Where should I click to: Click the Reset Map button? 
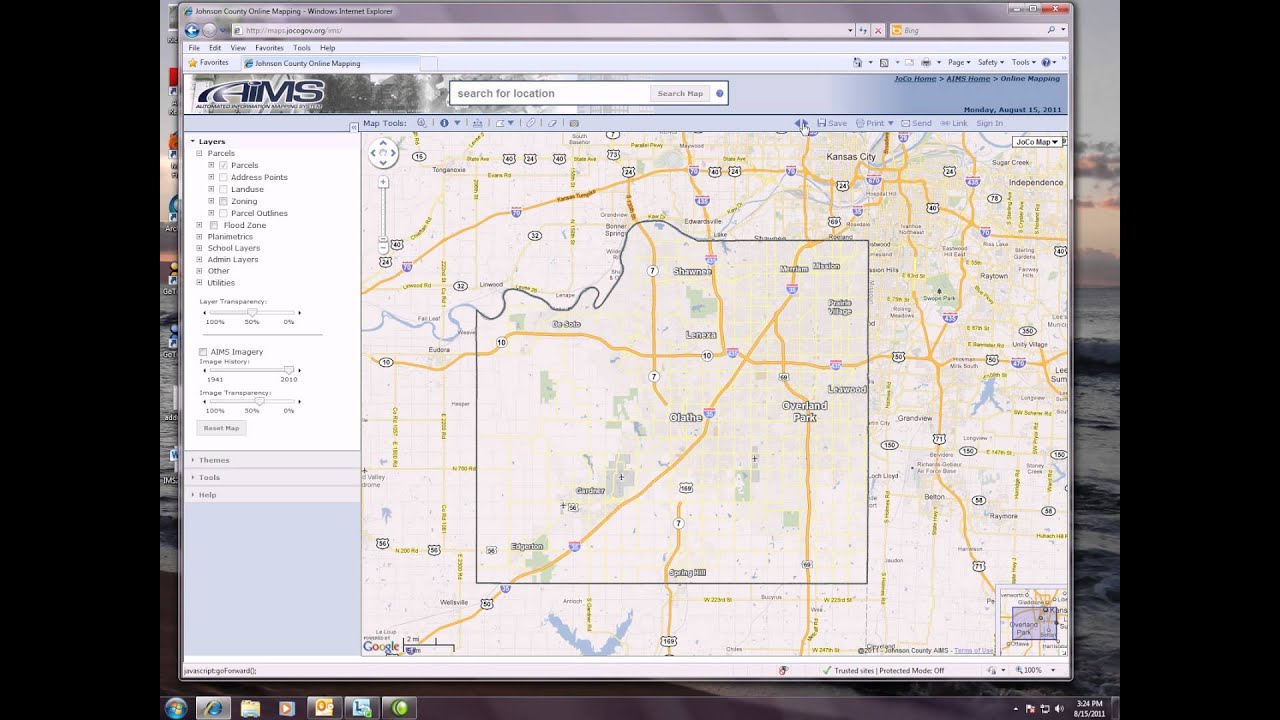coord(222,428)
